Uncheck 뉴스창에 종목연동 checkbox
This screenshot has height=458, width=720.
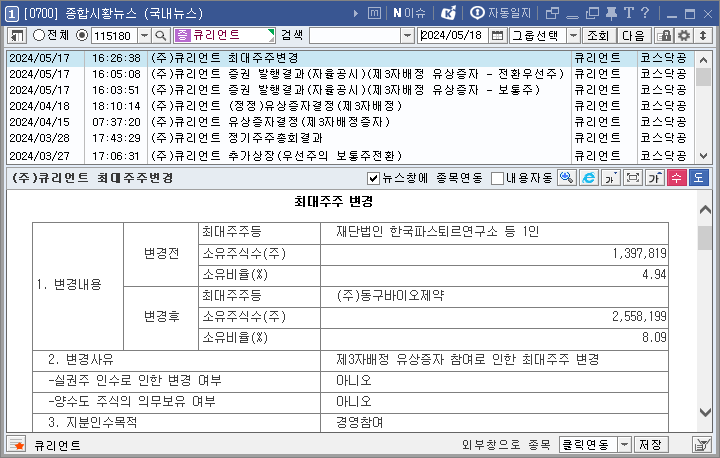374,178
